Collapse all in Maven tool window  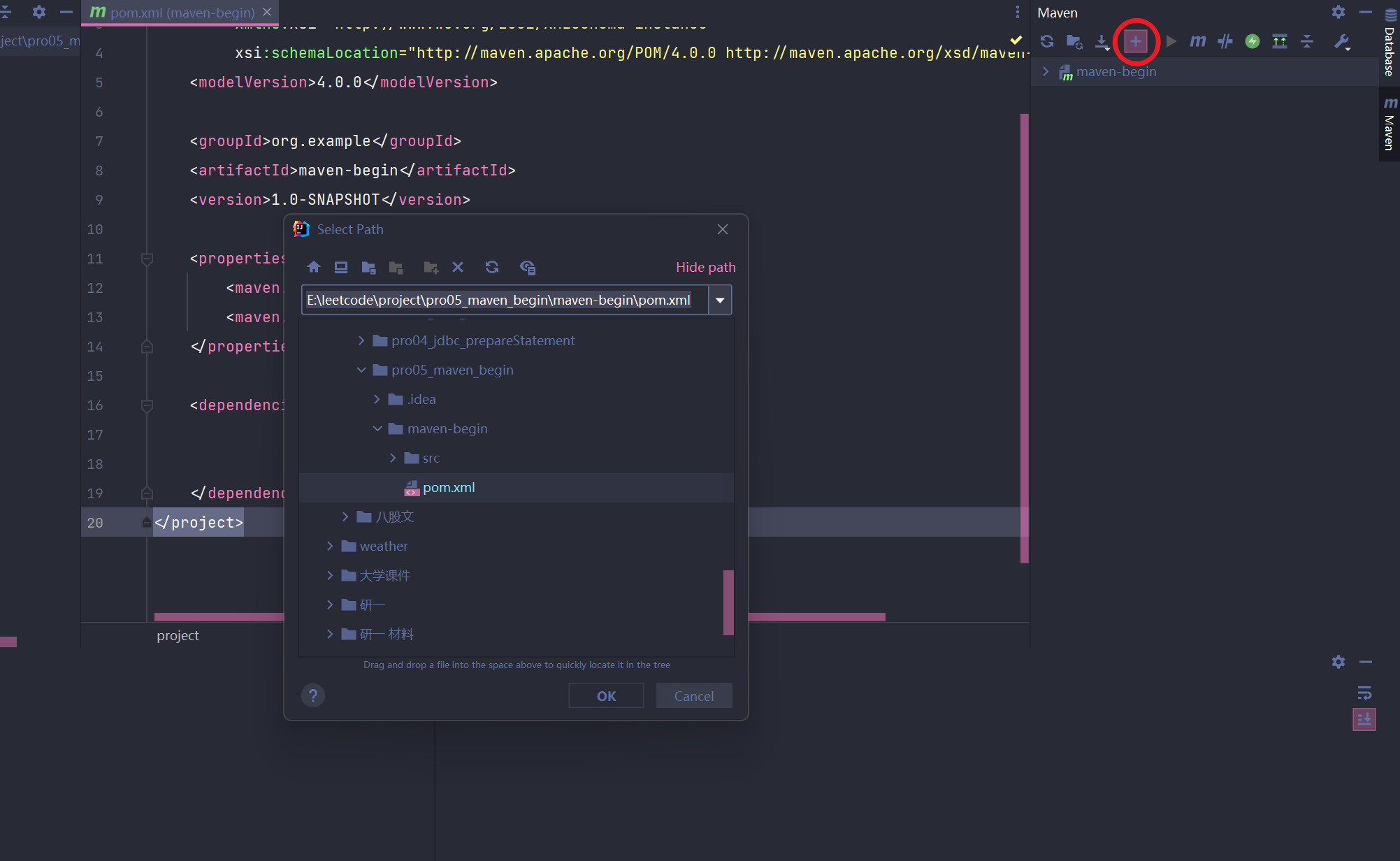point(1307,41)
